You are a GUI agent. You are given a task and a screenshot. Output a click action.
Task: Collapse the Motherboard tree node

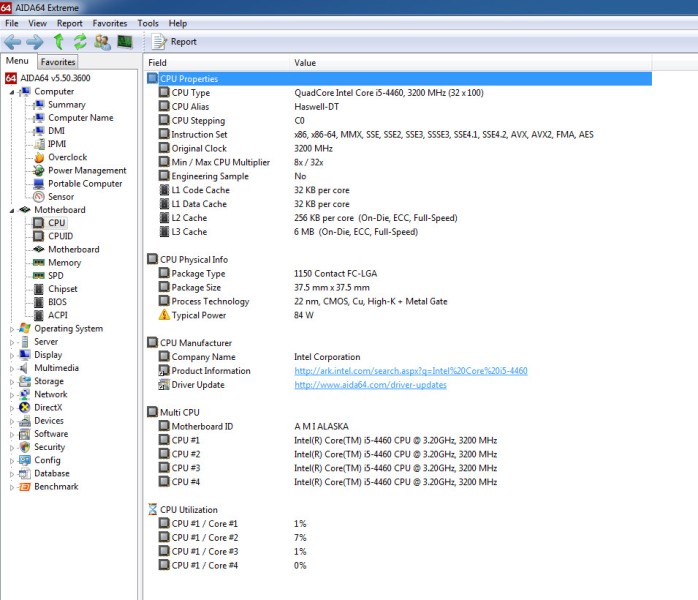pos(13,210)
